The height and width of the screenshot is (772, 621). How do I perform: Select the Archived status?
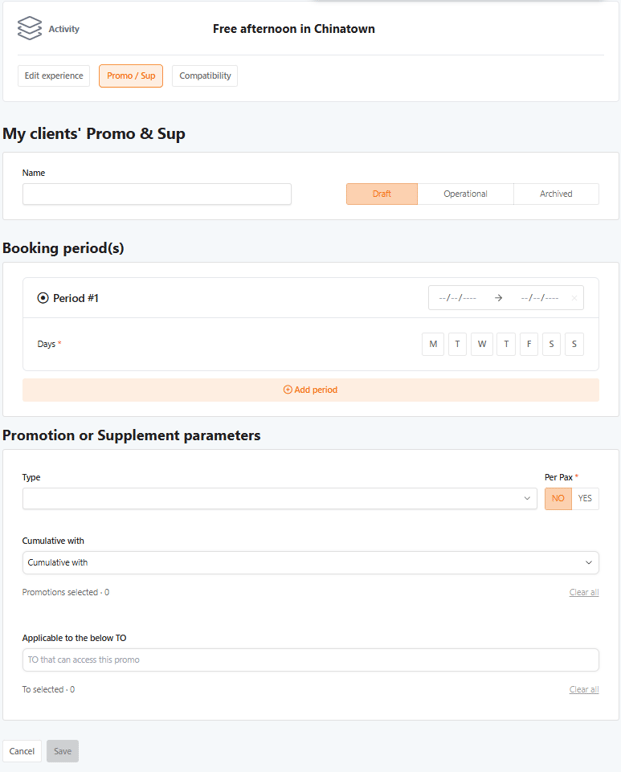(556, 194)
